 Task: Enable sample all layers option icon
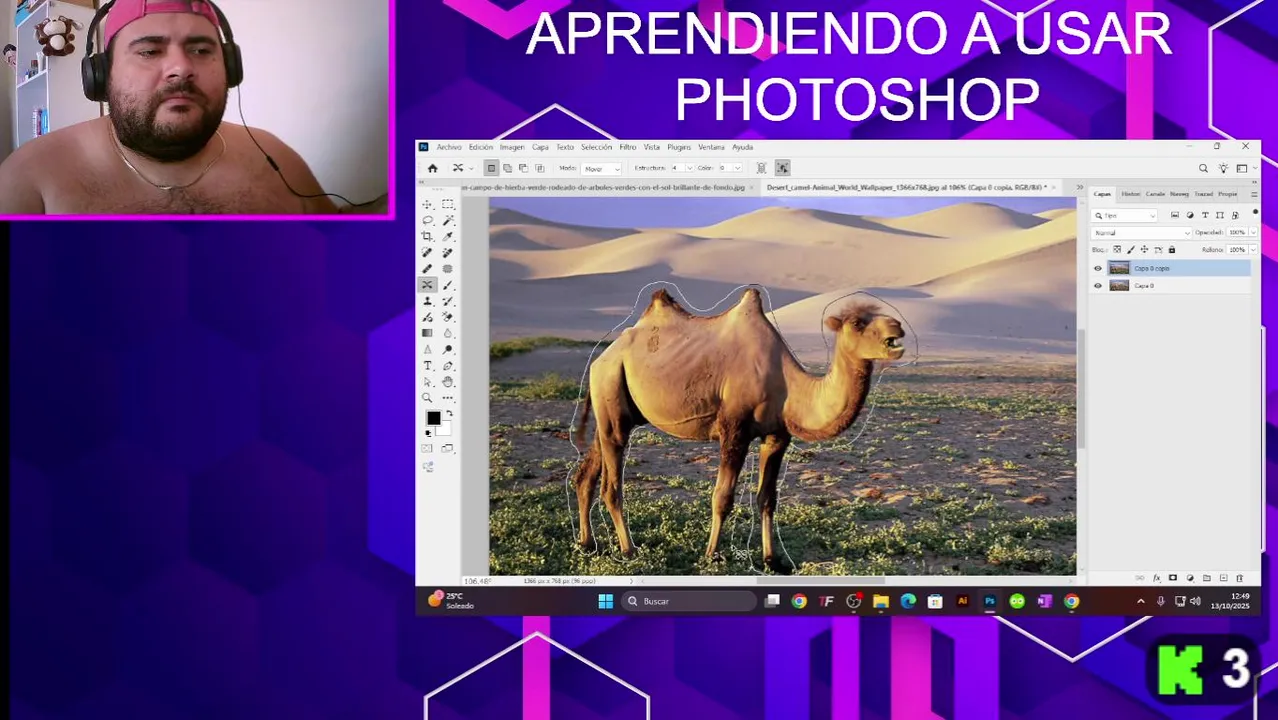pos(761,168)
